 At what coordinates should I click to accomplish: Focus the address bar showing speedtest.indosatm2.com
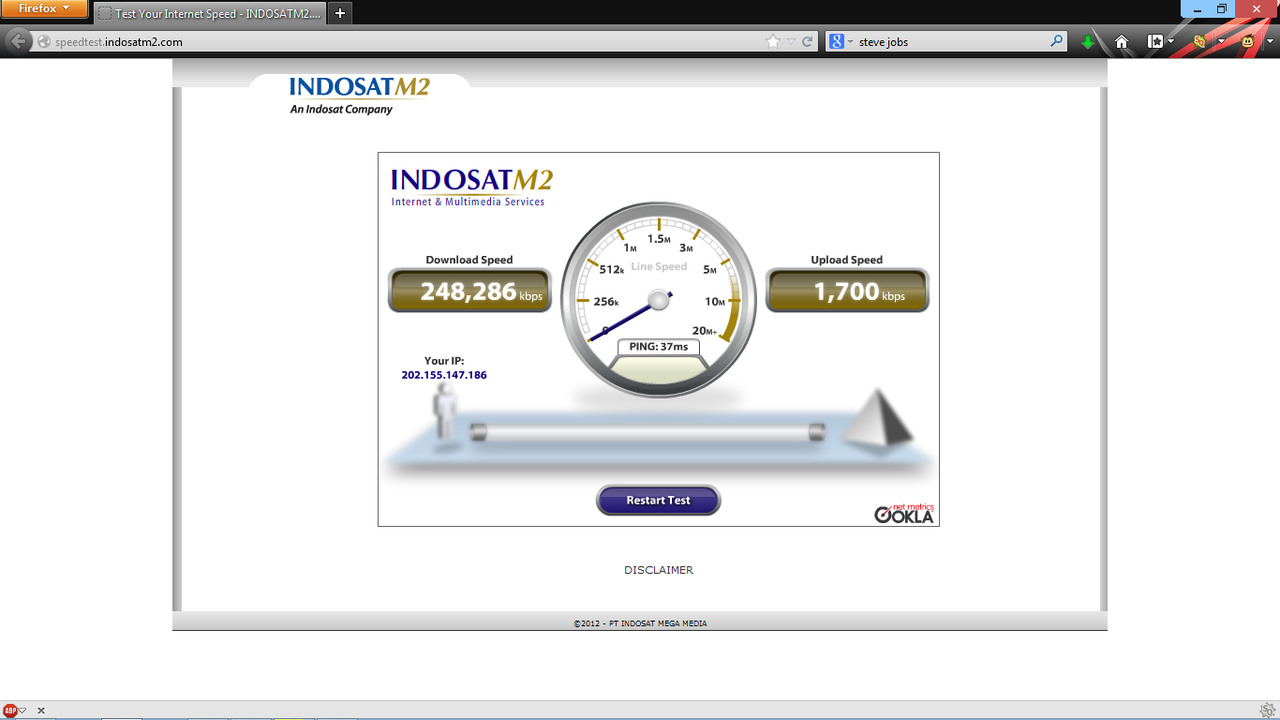[400, 42]
